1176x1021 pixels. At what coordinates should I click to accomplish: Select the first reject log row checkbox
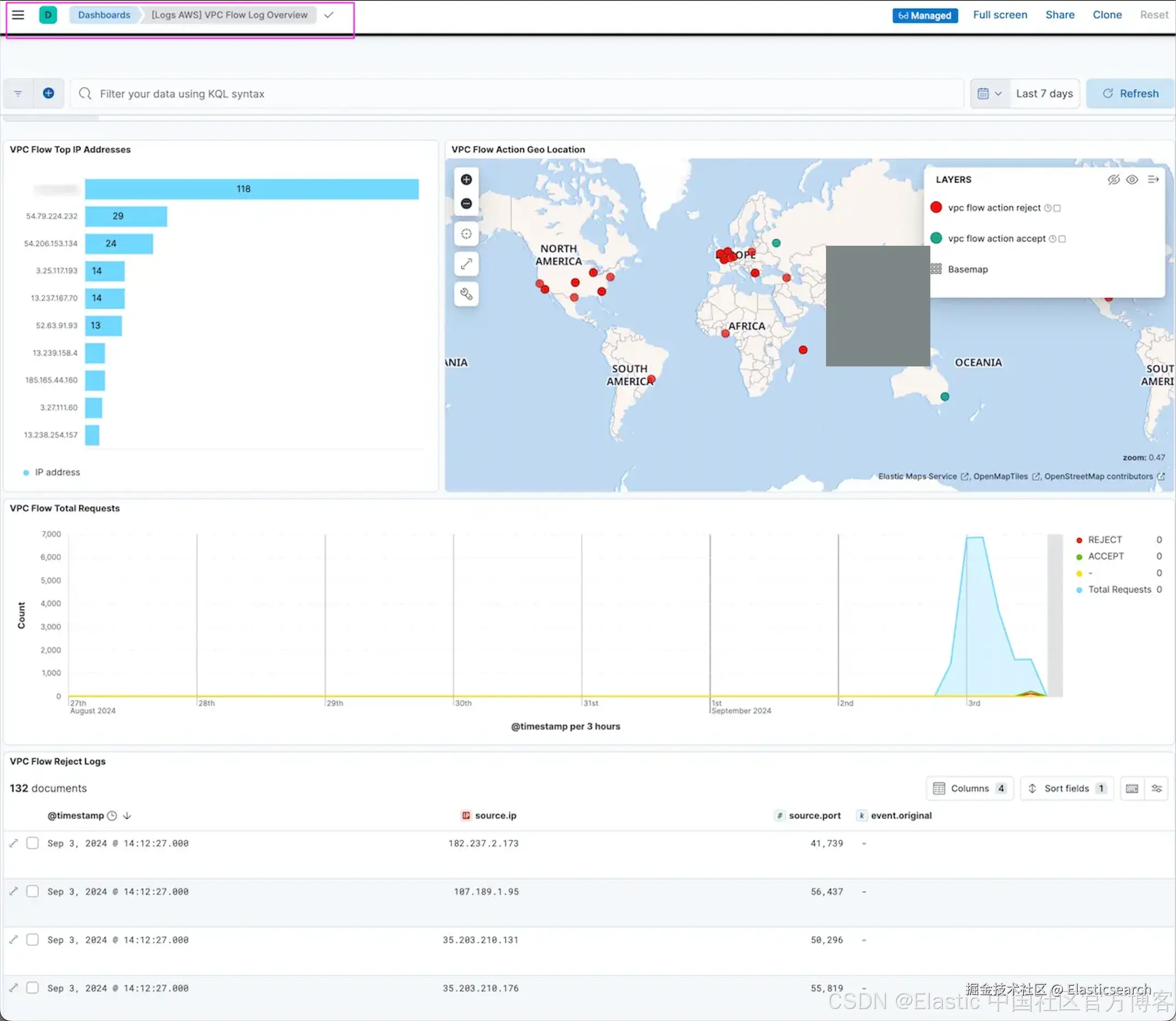[x=33, y=843]
